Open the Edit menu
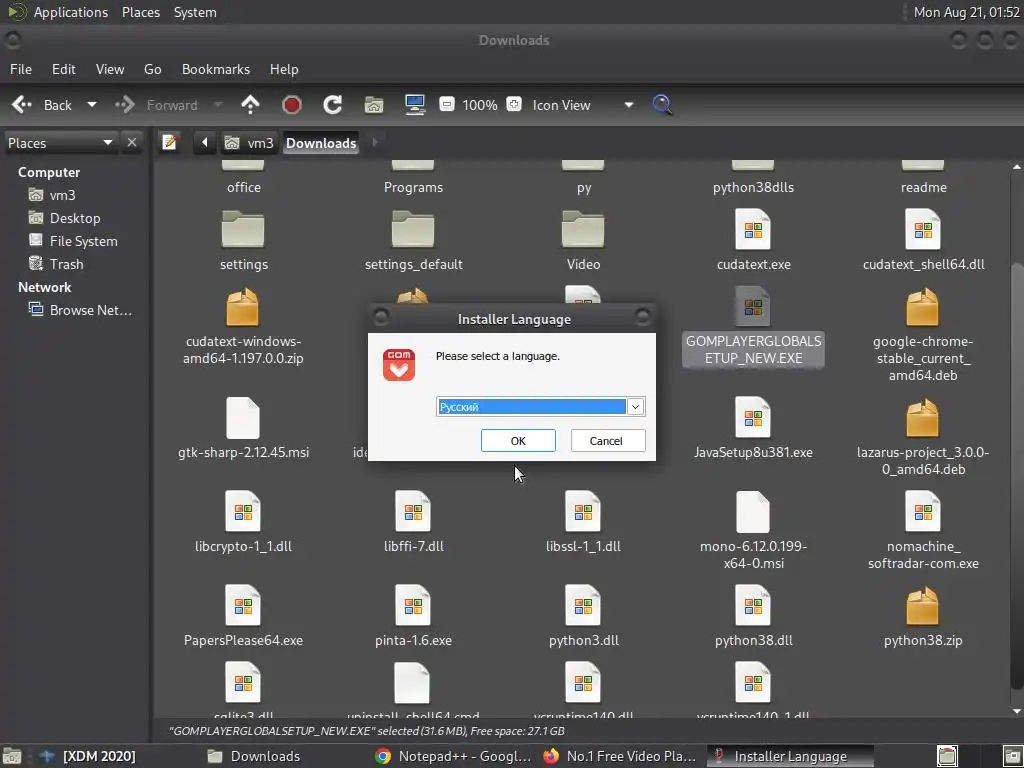1024x768 pixels. (63, 69)
